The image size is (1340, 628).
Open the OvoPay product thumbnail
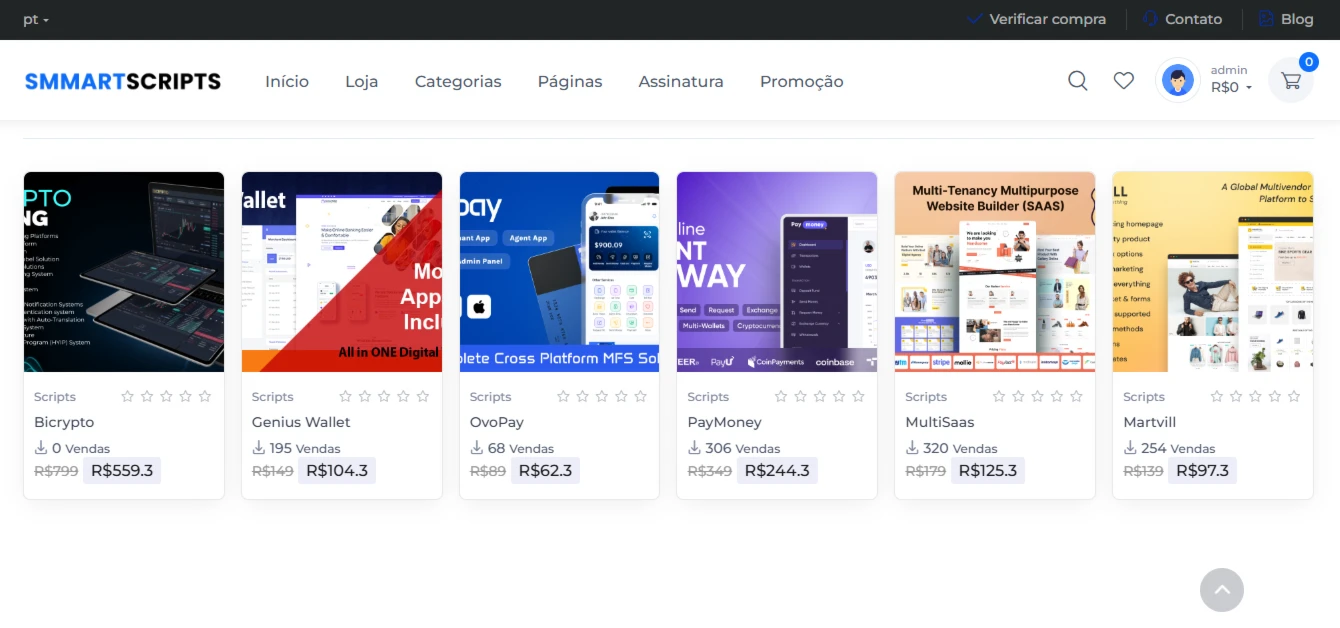pyautogui.click(x=559, y=272)
